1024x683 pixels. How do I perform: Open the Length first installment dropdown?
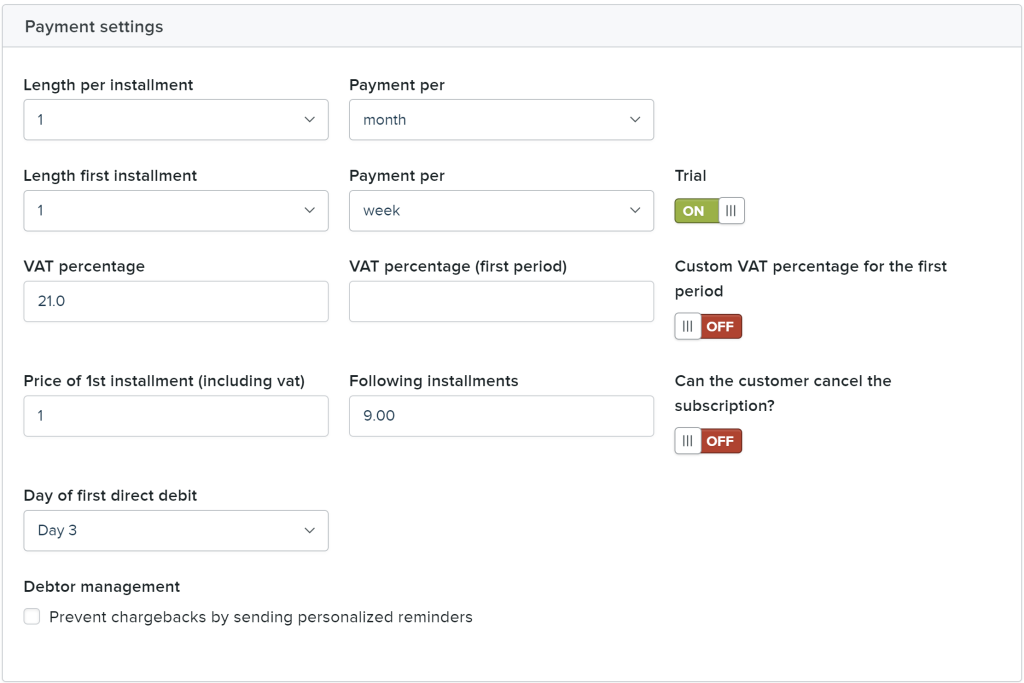pyautogui.click(x=176, y=210)
